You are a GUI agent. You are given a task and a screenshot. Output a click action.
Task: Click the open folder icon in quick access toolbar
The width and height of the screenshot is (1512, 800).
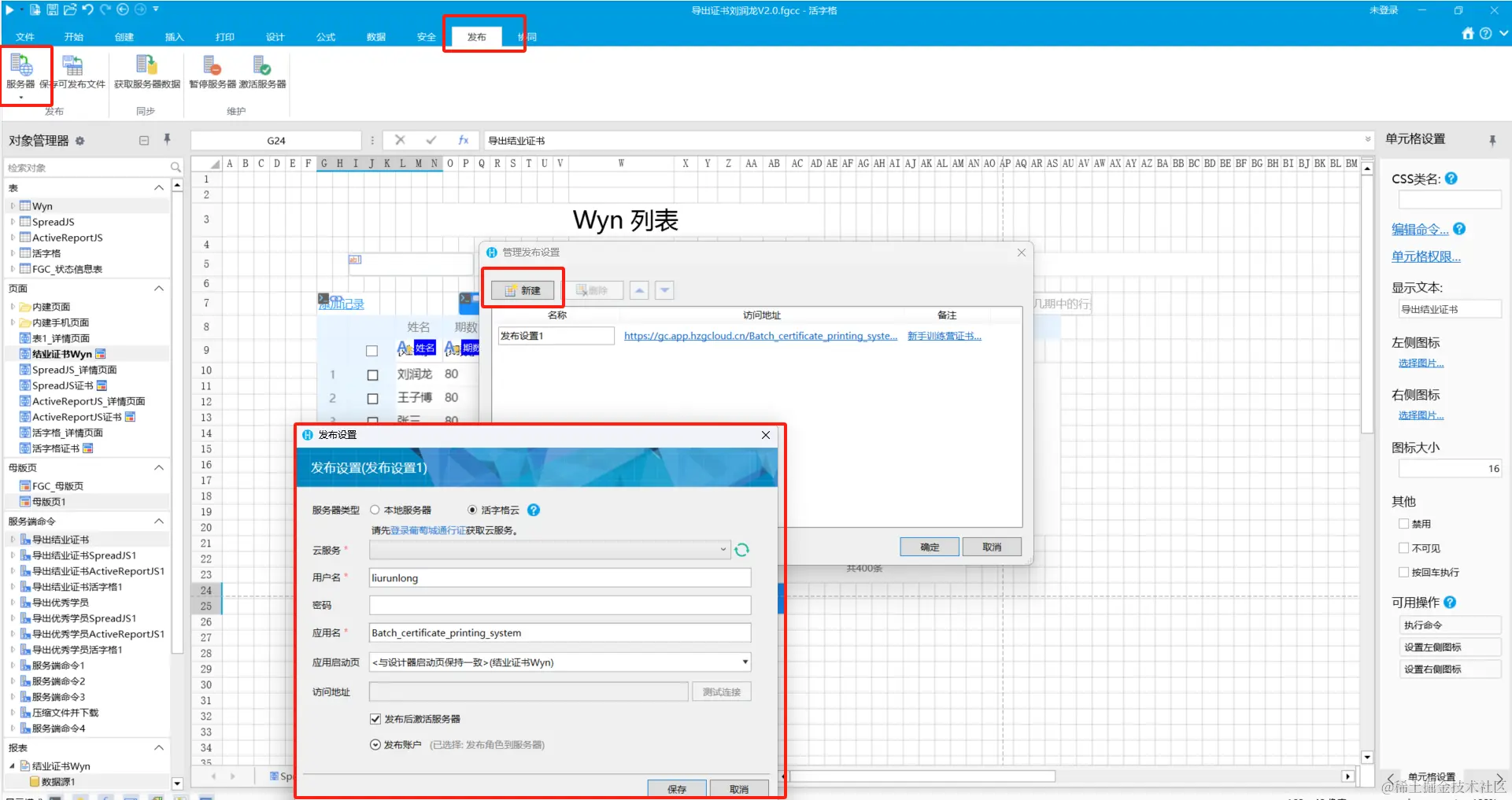point(69,9)
